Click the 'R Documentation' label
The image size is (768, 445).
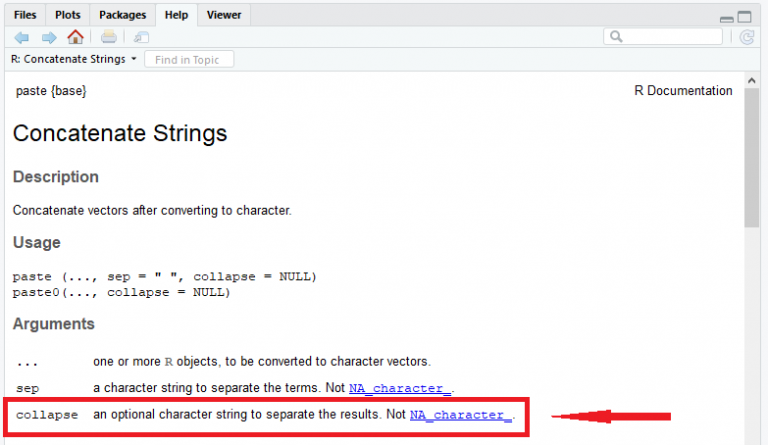(x=683, y=91)
